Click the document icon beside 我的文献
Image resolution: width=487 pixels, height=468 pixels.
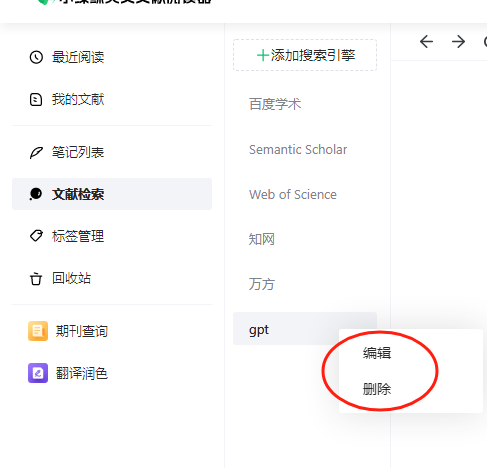point(36,99)
